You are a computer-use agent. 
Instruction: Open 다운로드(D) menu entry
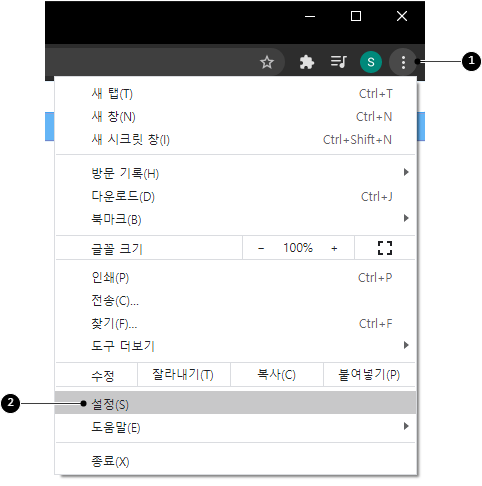[x=236, y=196]
